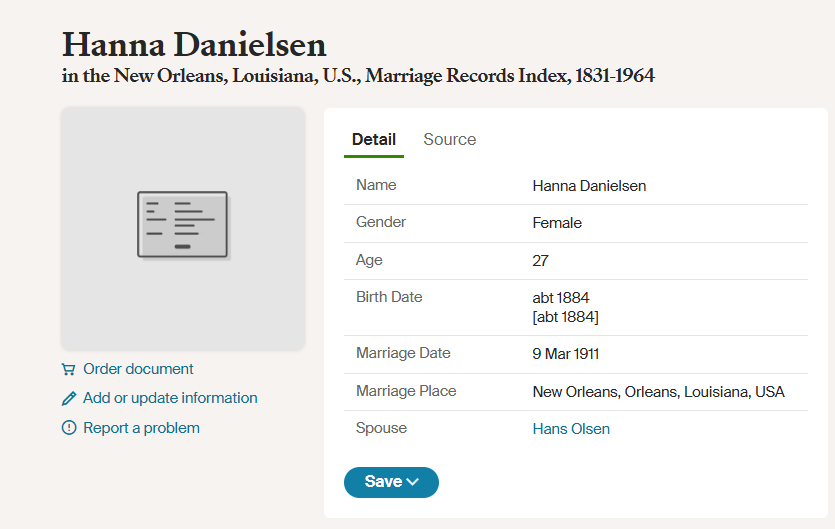
Task: Click the New Orleans Marriage Records Index subtitle
Action: pos(358,76)
